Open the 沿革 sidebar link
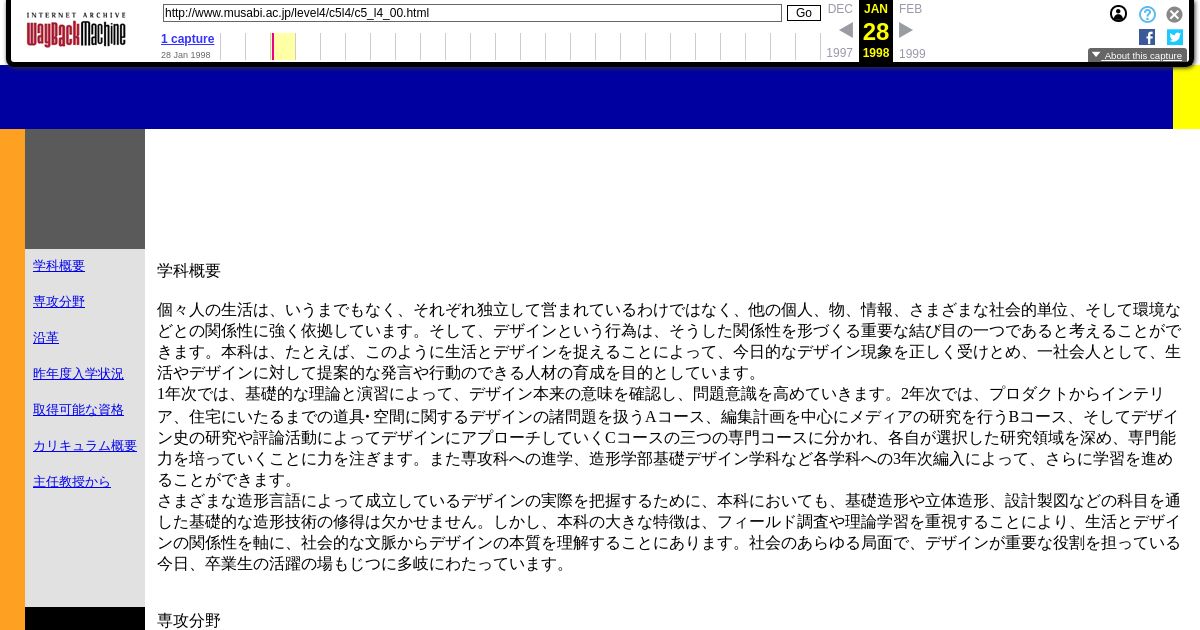The image size is (1200, 630). pyautogui.click(x=46, y=338)
